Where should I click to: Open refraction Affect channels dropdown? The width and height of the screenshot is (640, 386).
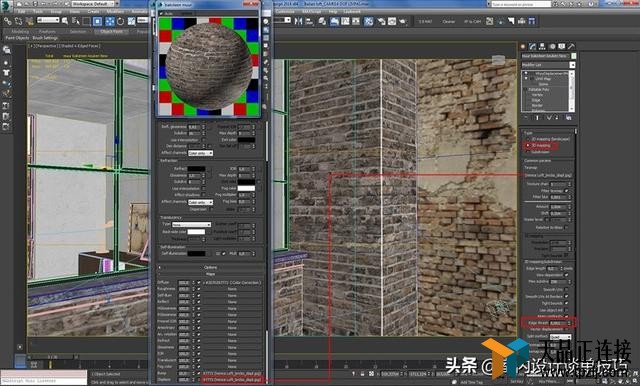pyautogui.click(x=200, y=202)
